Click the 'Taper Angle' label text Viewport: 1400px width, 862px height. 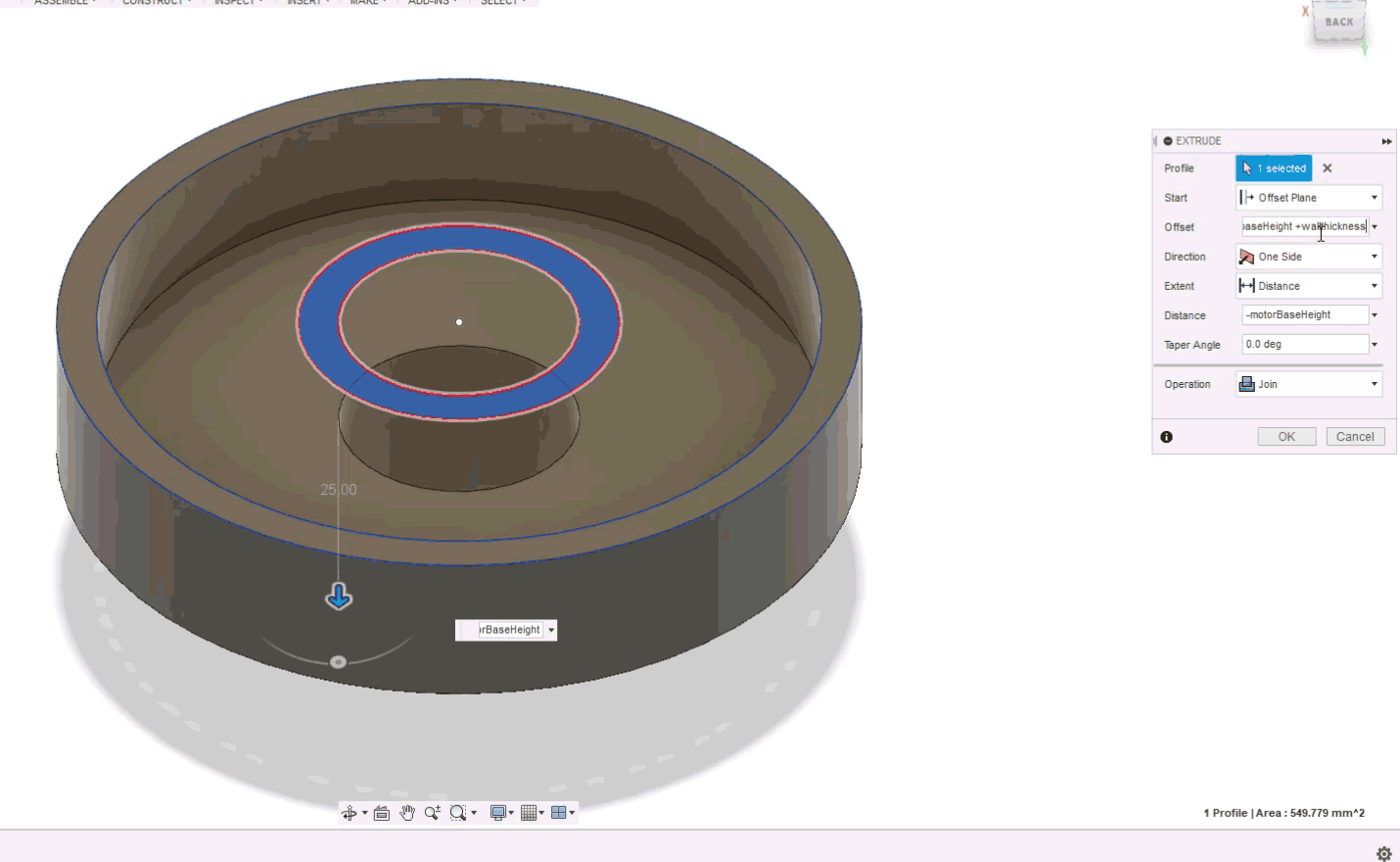(1192, 345)
